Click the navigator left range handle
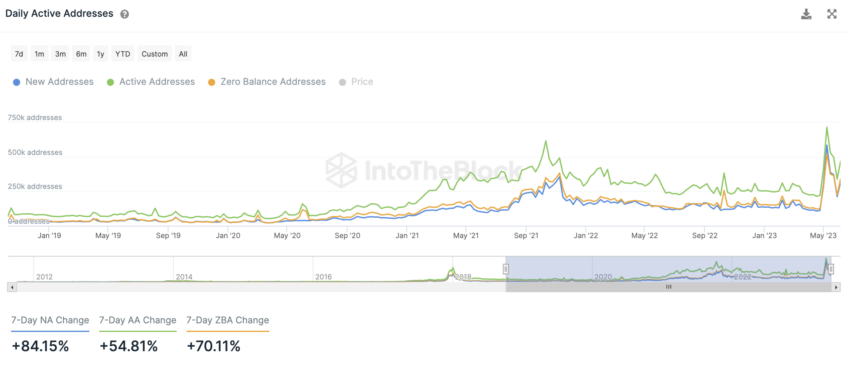This screenshot has width=850, height=368. click(506, 269)
